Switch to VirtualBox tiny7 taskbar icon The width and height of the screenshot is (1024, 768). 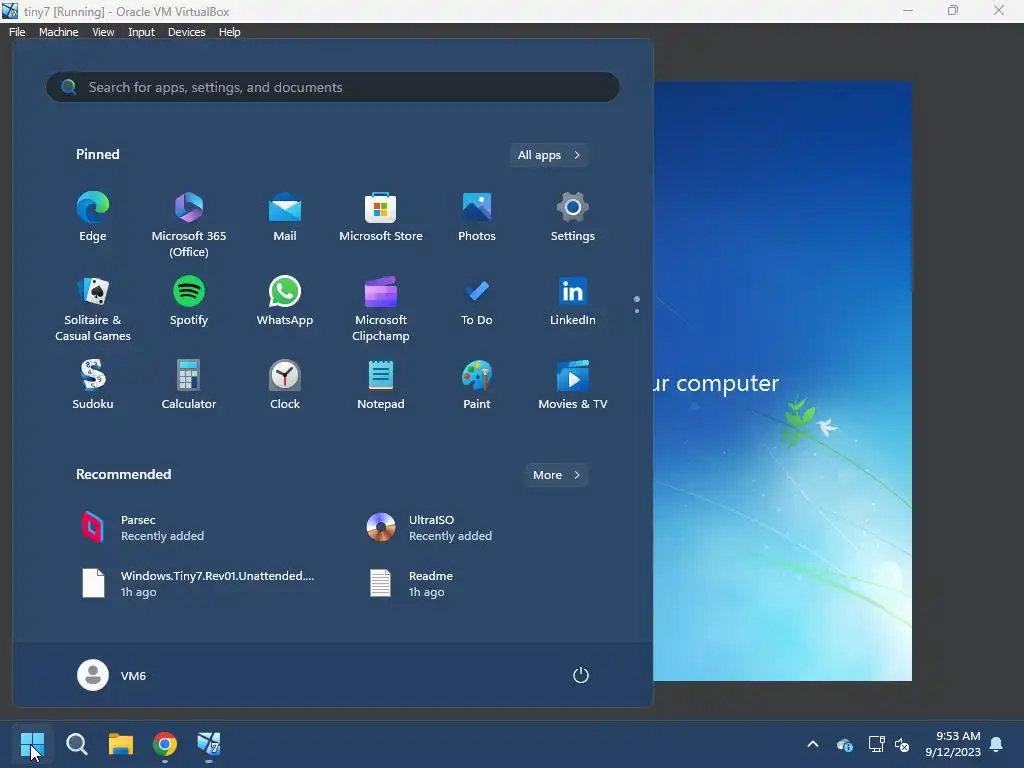pyautogui.click(x=209, y=744)
